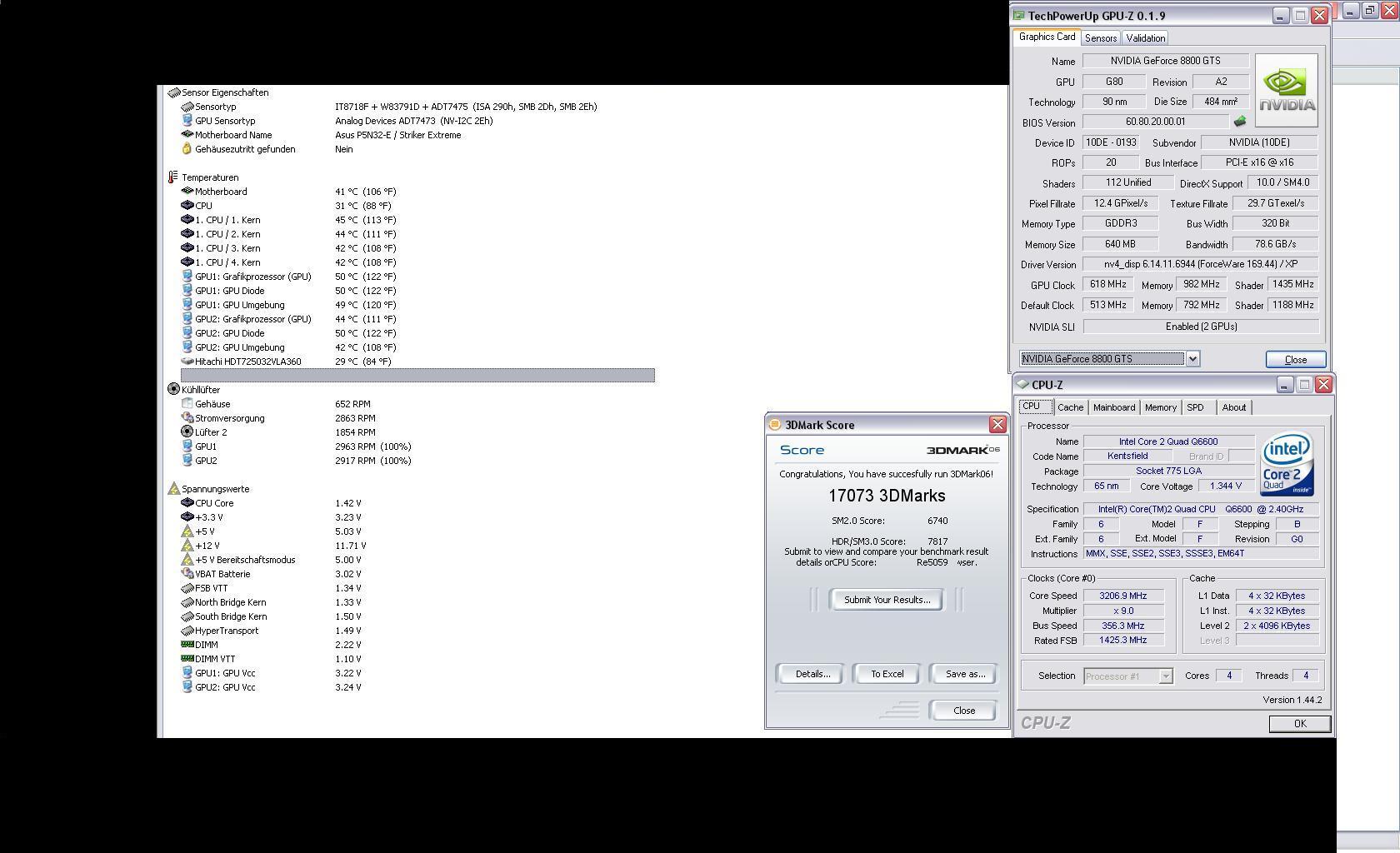Open the GPU selection dropdown in GPU-Z
Image resolution: width=1400 pixels, height=853 pixels.
click(x=1192, y=359)
